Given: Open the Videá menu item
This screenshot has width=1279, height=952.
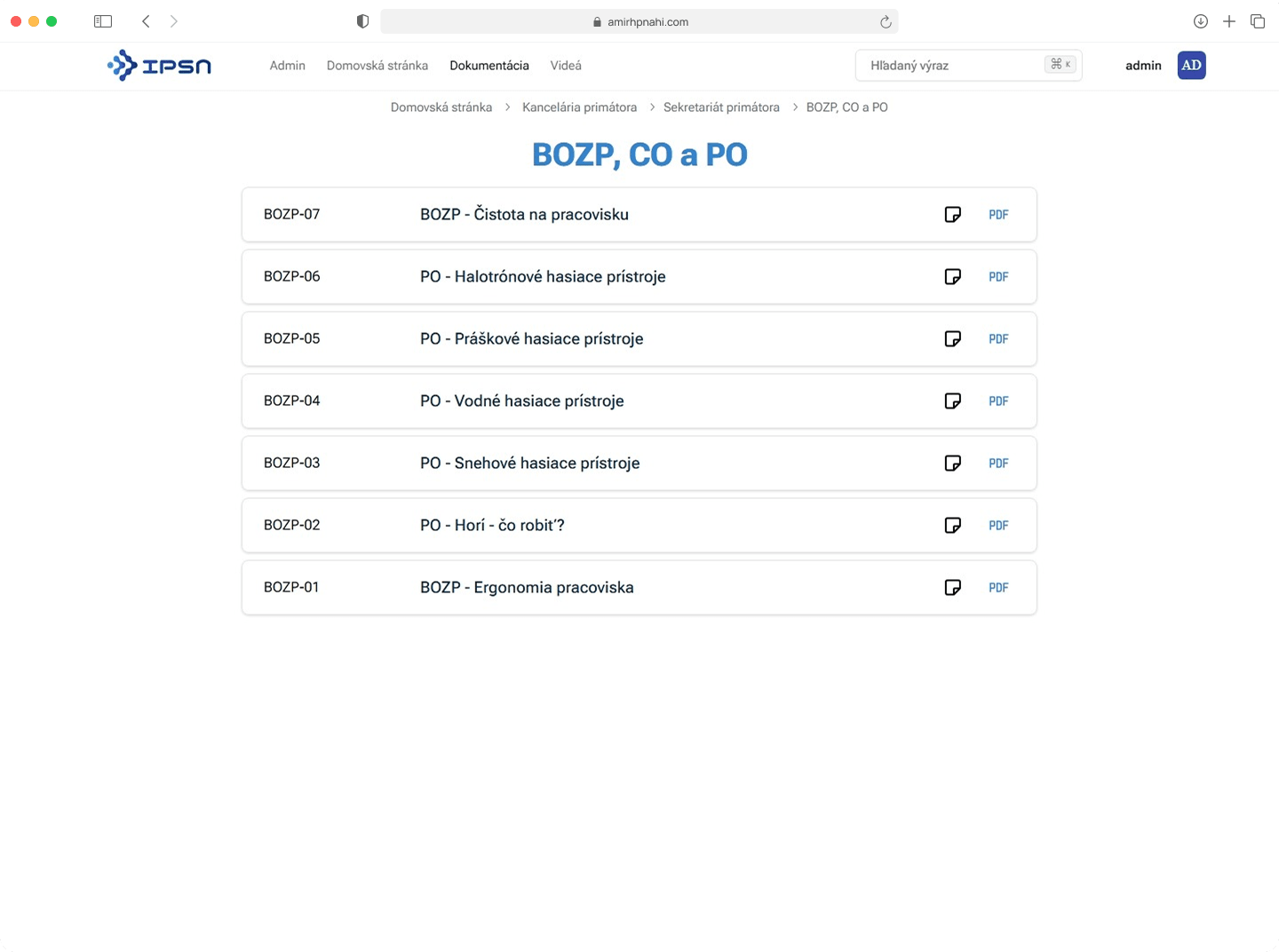Looking at the screenshot, I should tap(566, 65).
